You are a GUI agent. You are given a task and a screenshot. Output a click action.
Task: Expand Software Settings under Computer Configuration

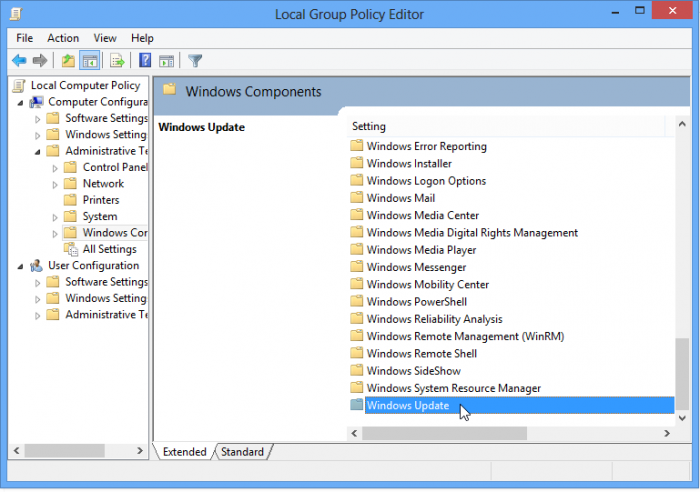click(38, 119)
